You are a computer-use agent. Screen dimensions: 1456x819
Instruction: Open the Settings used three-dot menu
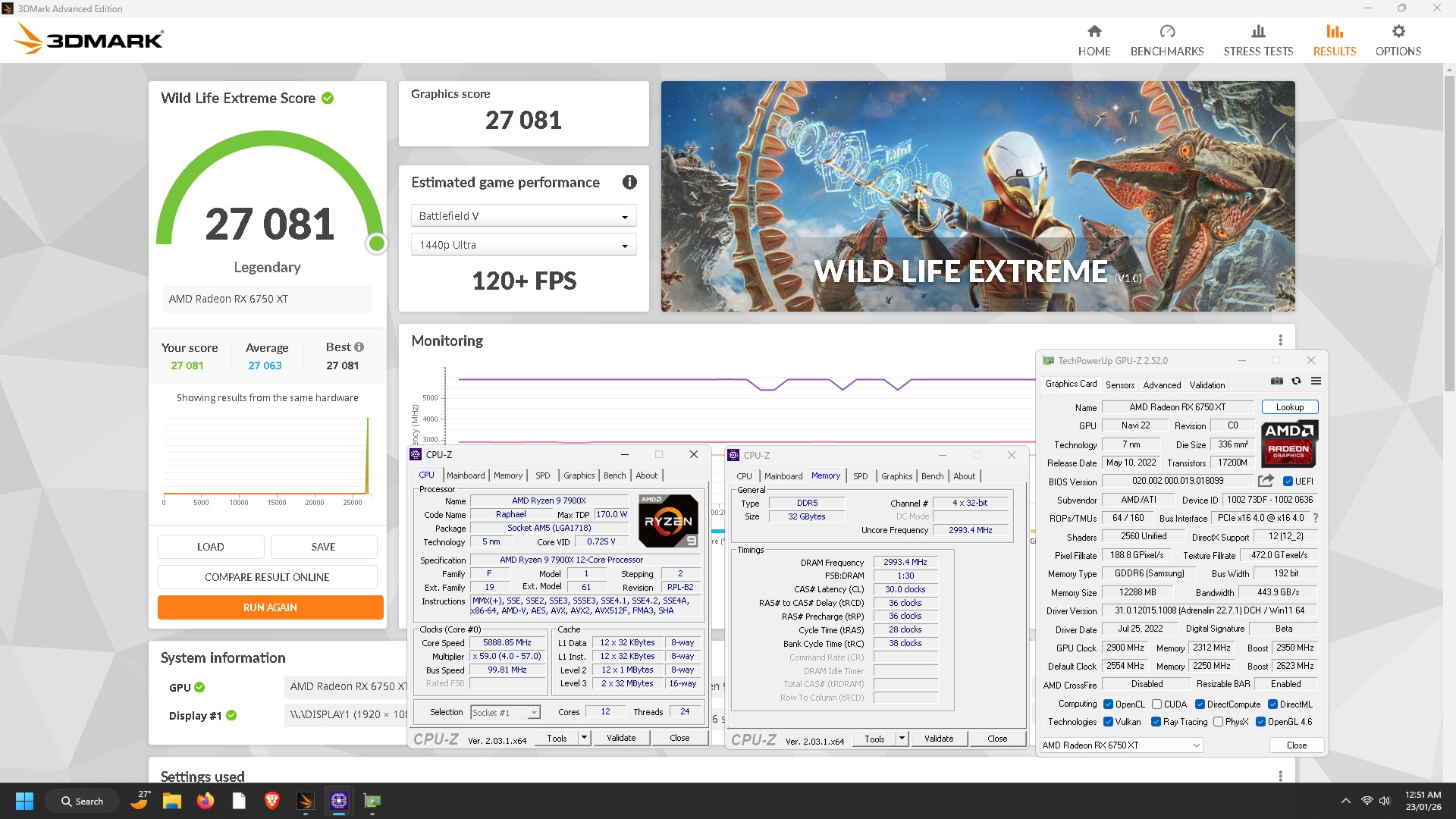(x=1280, y=776)
